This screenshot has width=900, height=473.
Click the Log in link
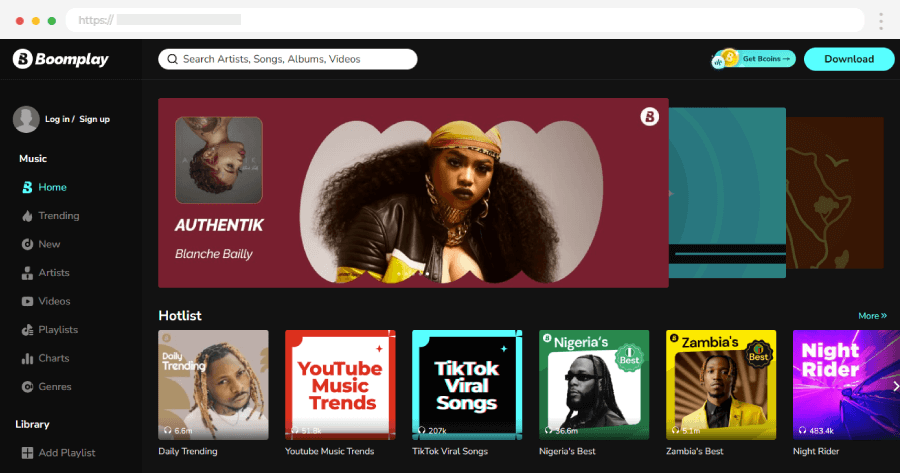tap(57, 119)
